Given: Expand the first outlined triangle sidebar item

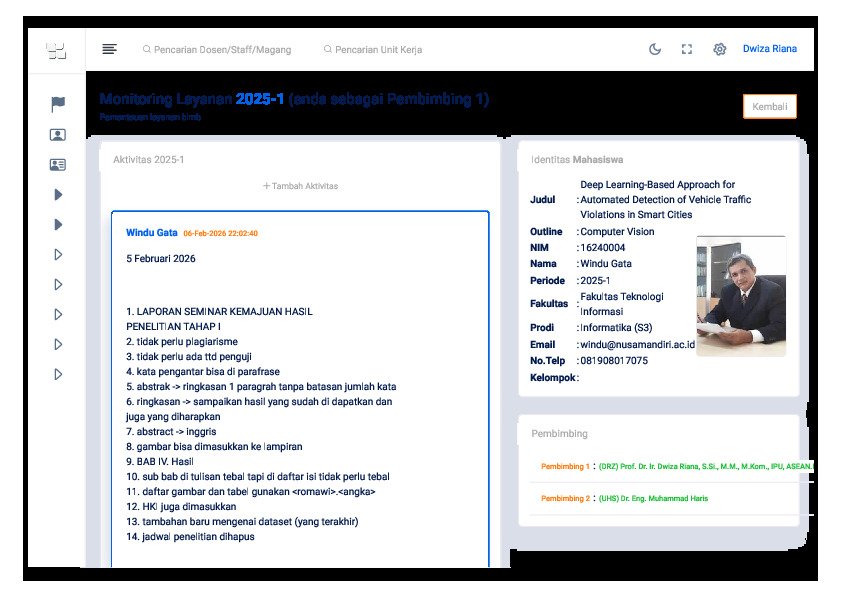Looking at the screenshot, I should (58, 255).
